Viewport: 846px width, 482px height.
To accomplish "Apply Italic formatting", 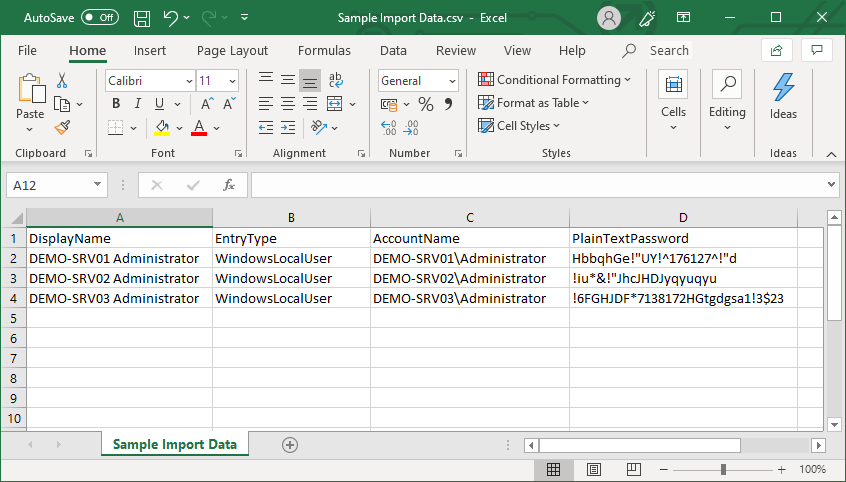I will point(138,104).
